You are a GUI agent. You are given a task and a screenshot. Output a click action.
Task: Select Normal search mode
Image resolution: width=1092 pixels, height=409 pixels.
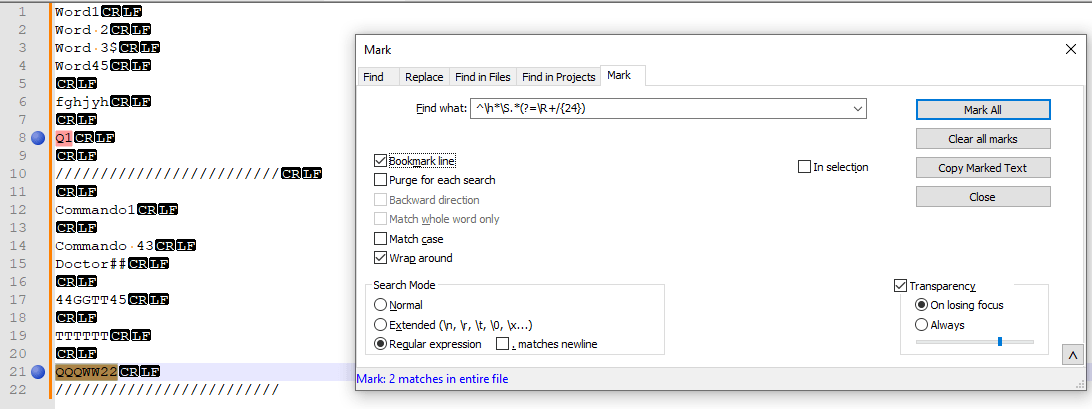[380, 305]
